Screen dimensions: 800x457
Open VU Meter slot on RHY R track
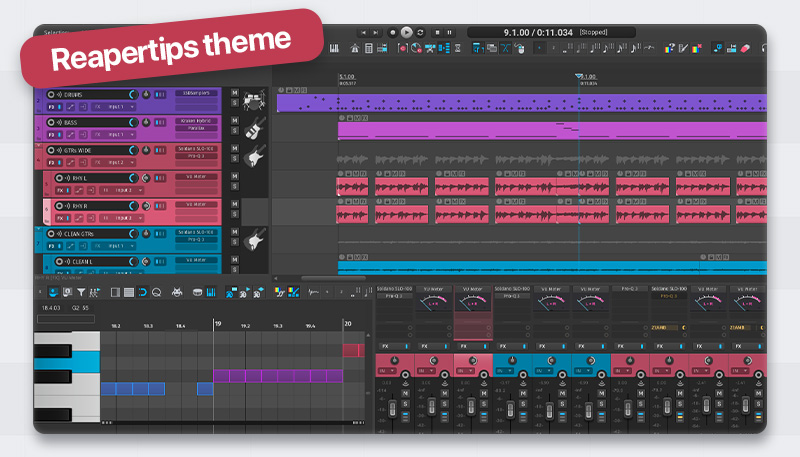[196, 205]
